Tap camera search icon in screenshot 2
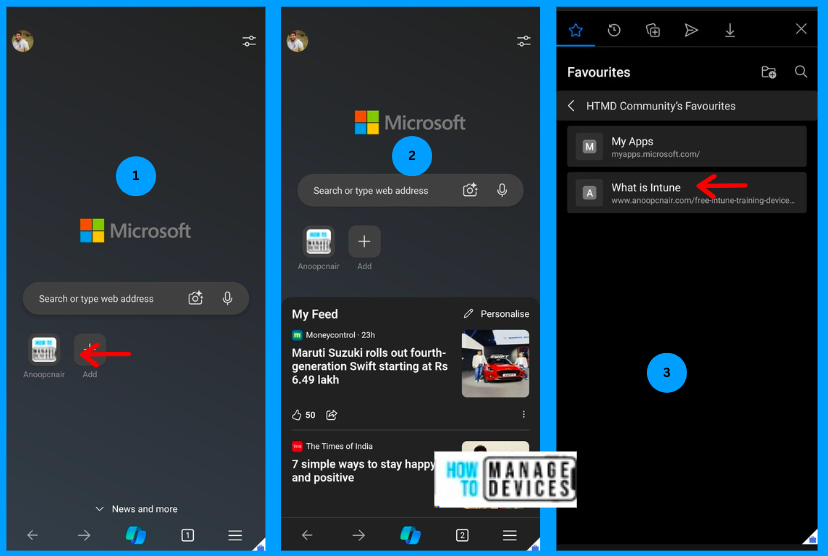Image resolution: width=828 pixels, height=556 pixels. coord(470,190)
